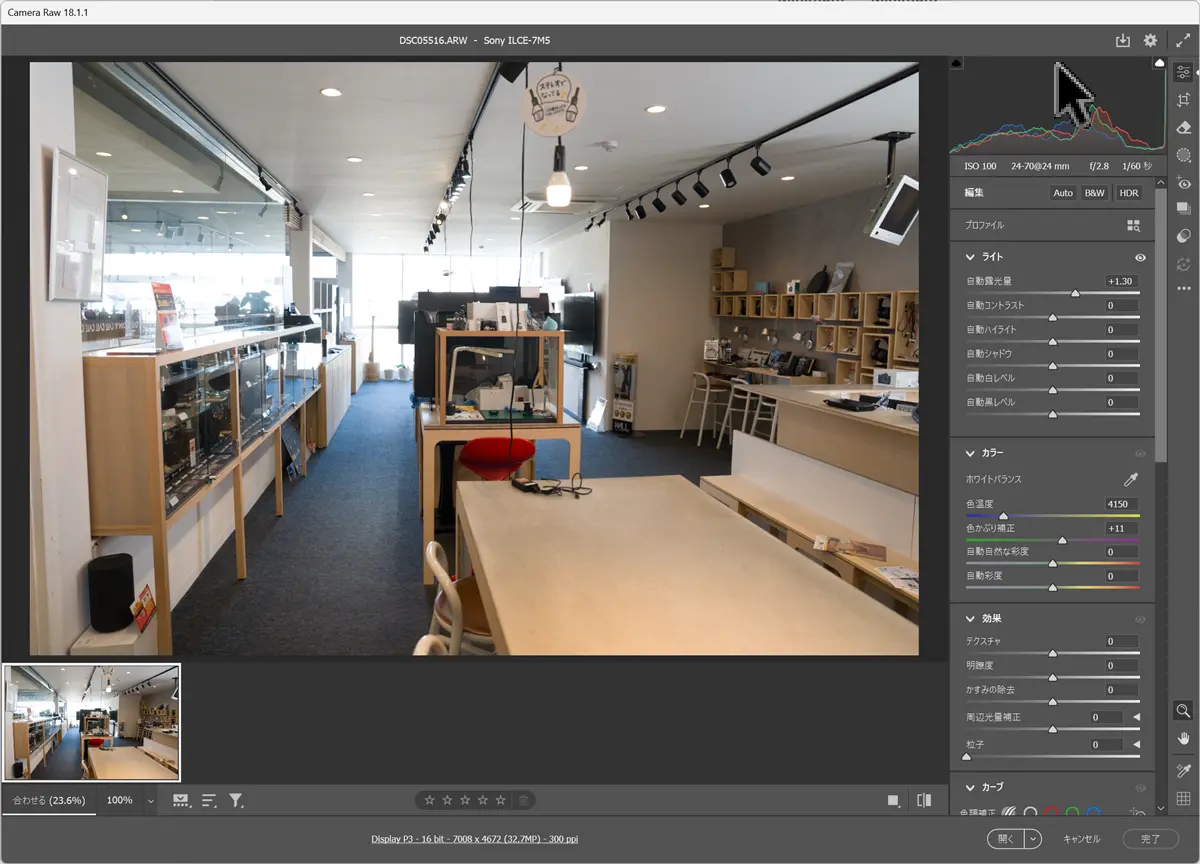Open the zoom level dropdown next to 100%

pyautogui.click(x=151, y=801)
